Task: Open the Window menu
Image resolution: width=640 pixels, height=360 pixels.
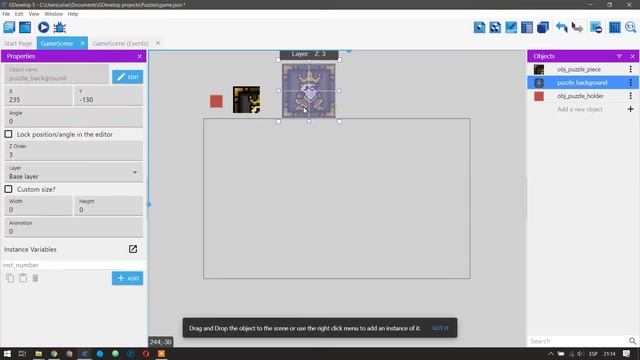Action: tap(53, 14)
